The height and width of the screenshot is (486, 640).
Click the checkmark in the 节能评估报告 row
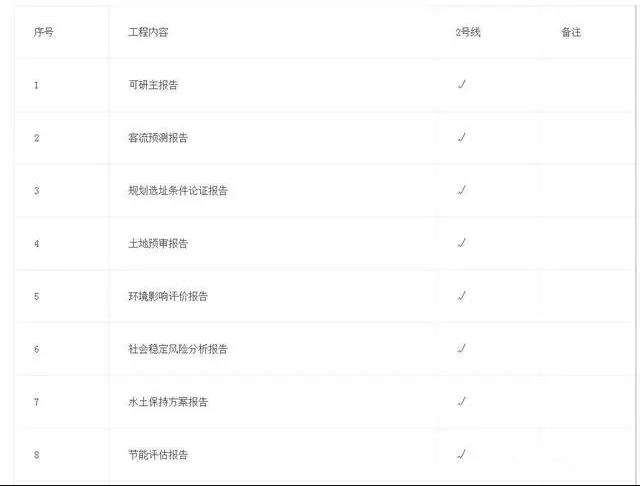tap(462, 454)
